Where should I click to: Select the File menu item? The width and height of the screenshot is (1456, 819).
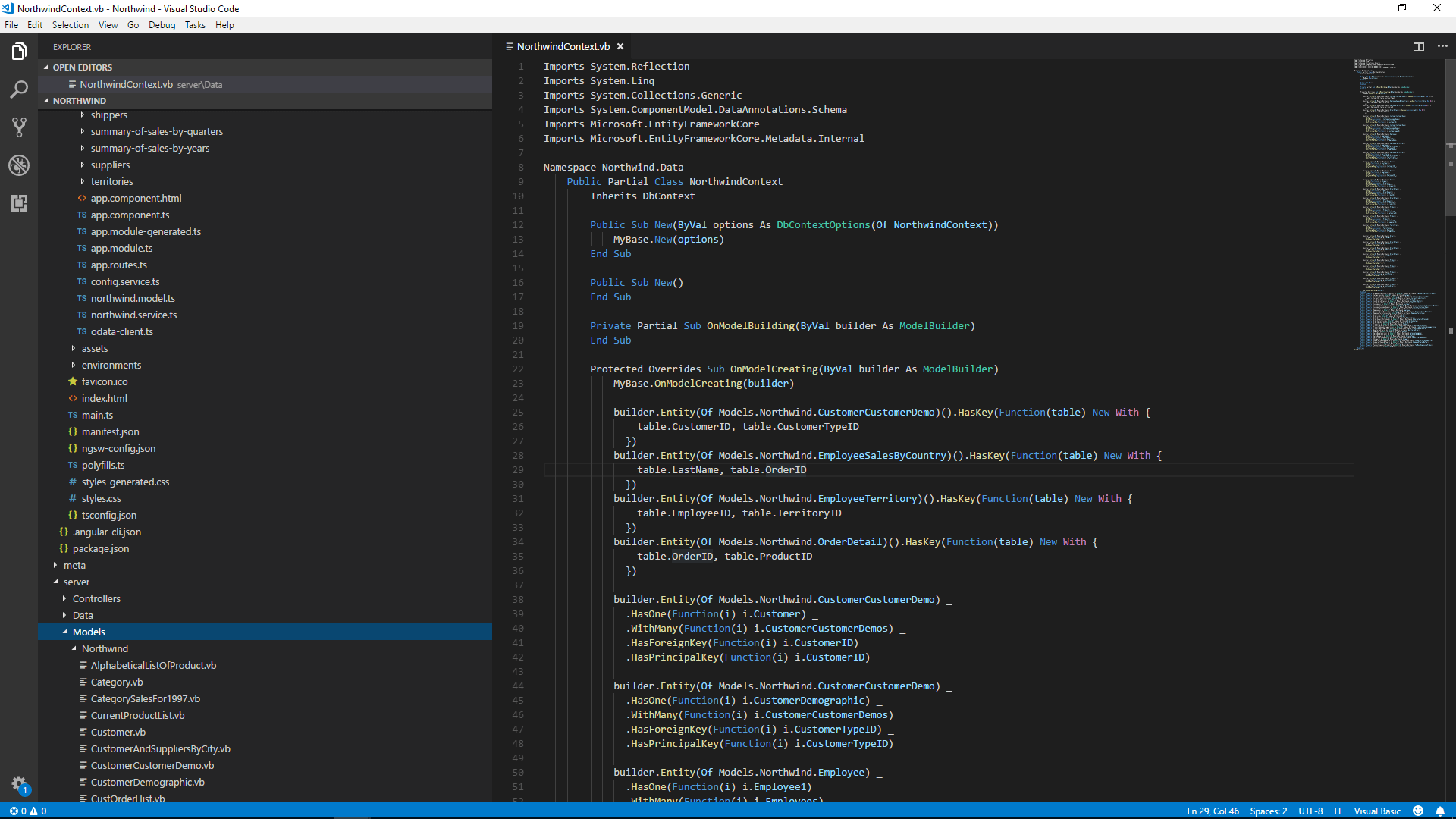tap(13, 25)
